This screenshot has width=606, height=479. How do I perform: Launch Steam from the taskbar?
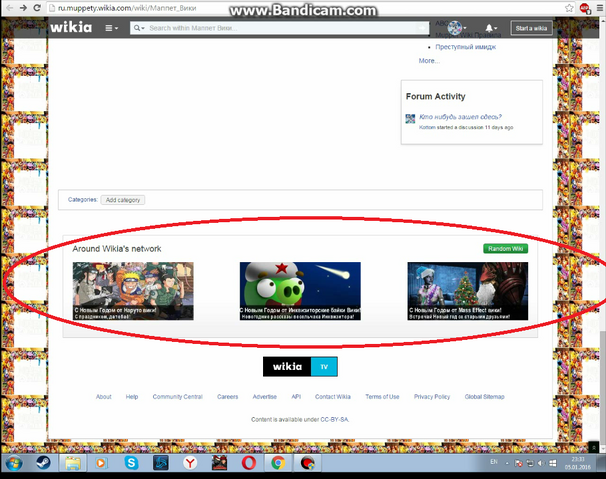coord(43,463)
